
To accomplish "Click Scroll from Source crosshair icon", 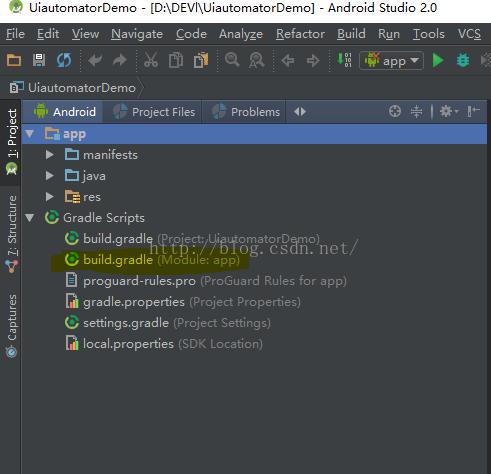I will (395, 111).
